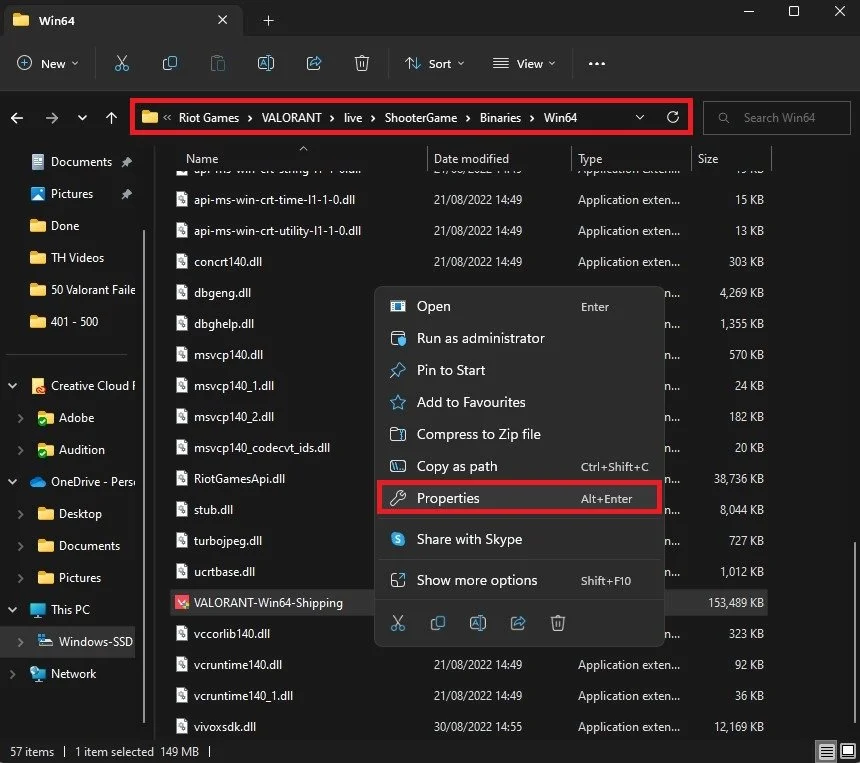Image resolution: width=860 pixels, height=763 pixels.
Task: Copy the selected file via the toolbar Copy icon
Action: click(x=170, y=63)
